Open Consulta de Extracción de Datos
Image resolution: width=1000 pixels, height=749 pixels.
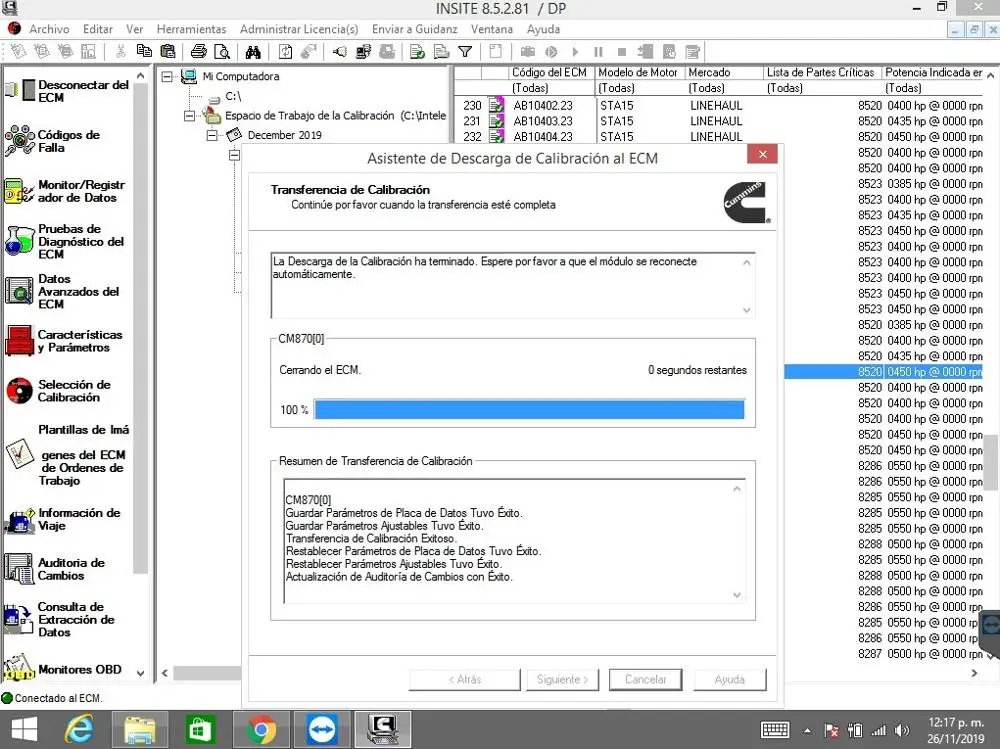pos(60,619)
